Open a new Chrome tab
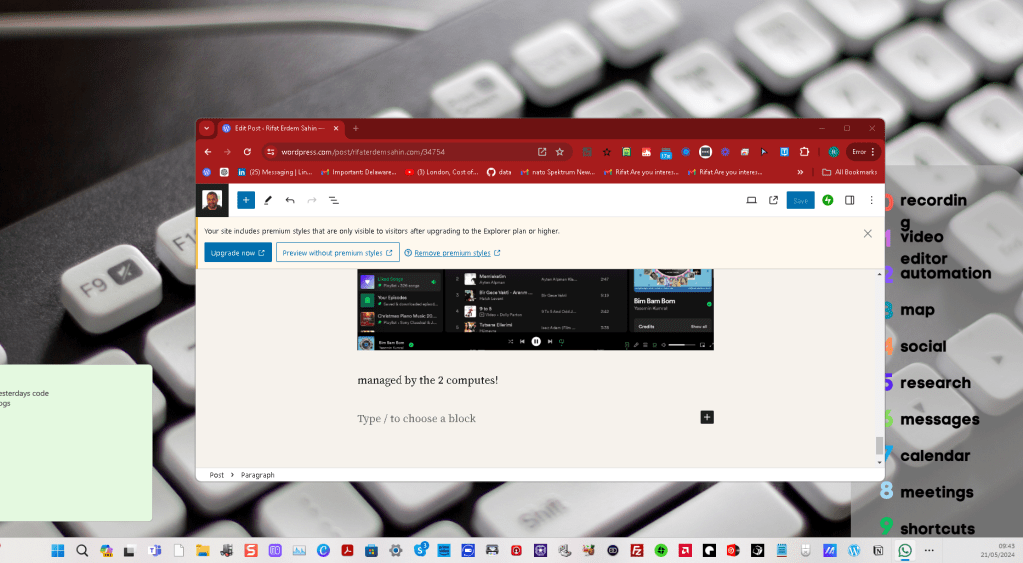Viewport: 1023px width, 563px height. click(x=356, y=129)
